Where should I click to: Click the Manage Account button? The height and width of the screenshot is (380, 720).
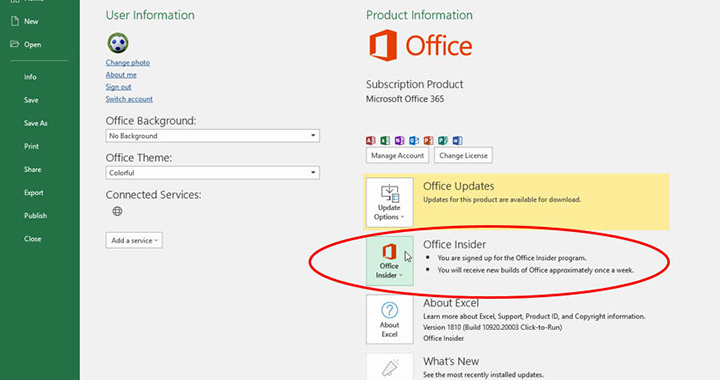(x=397, y=156)
